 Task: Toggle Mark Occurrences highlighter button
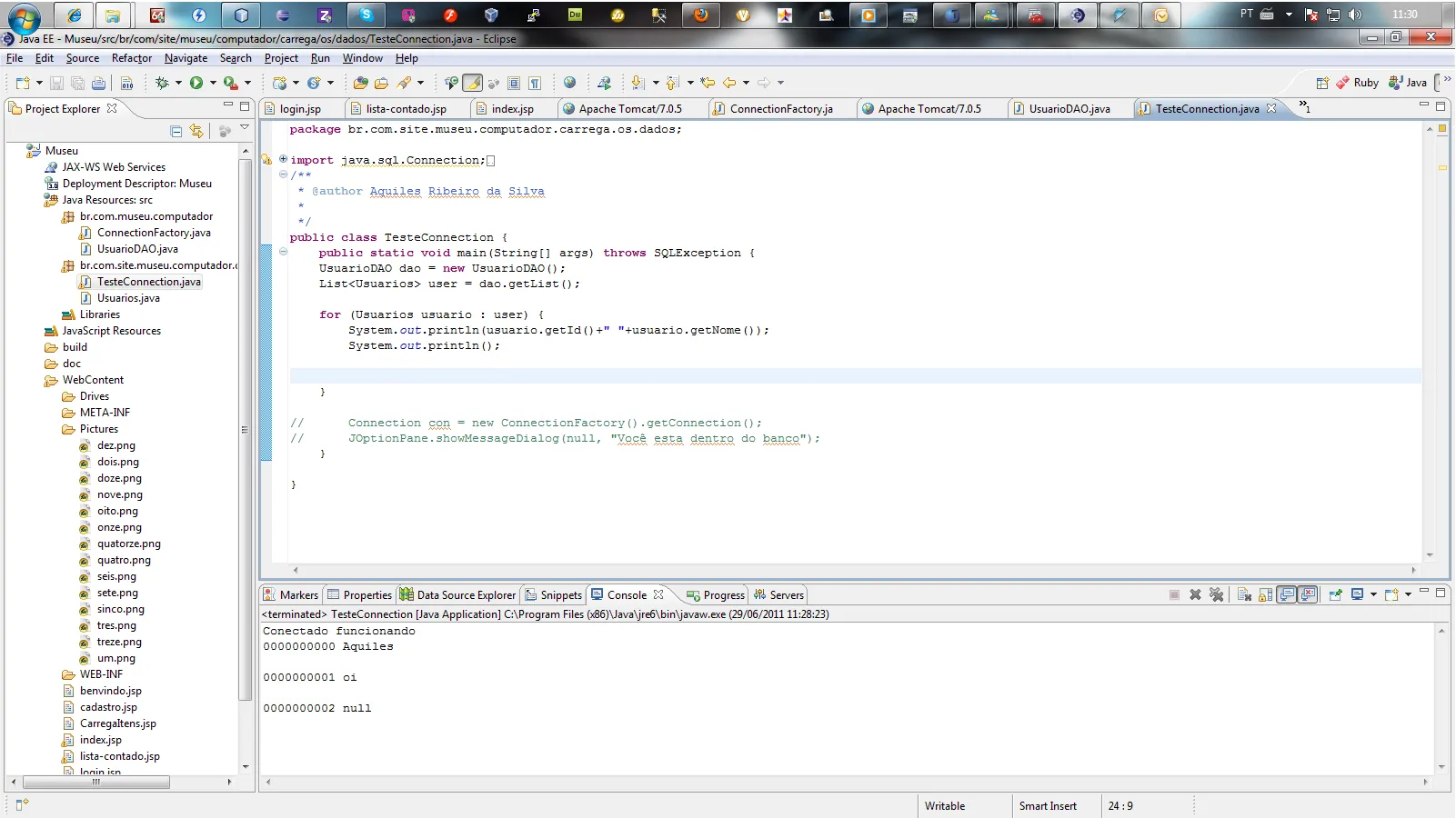click(472, 83)
